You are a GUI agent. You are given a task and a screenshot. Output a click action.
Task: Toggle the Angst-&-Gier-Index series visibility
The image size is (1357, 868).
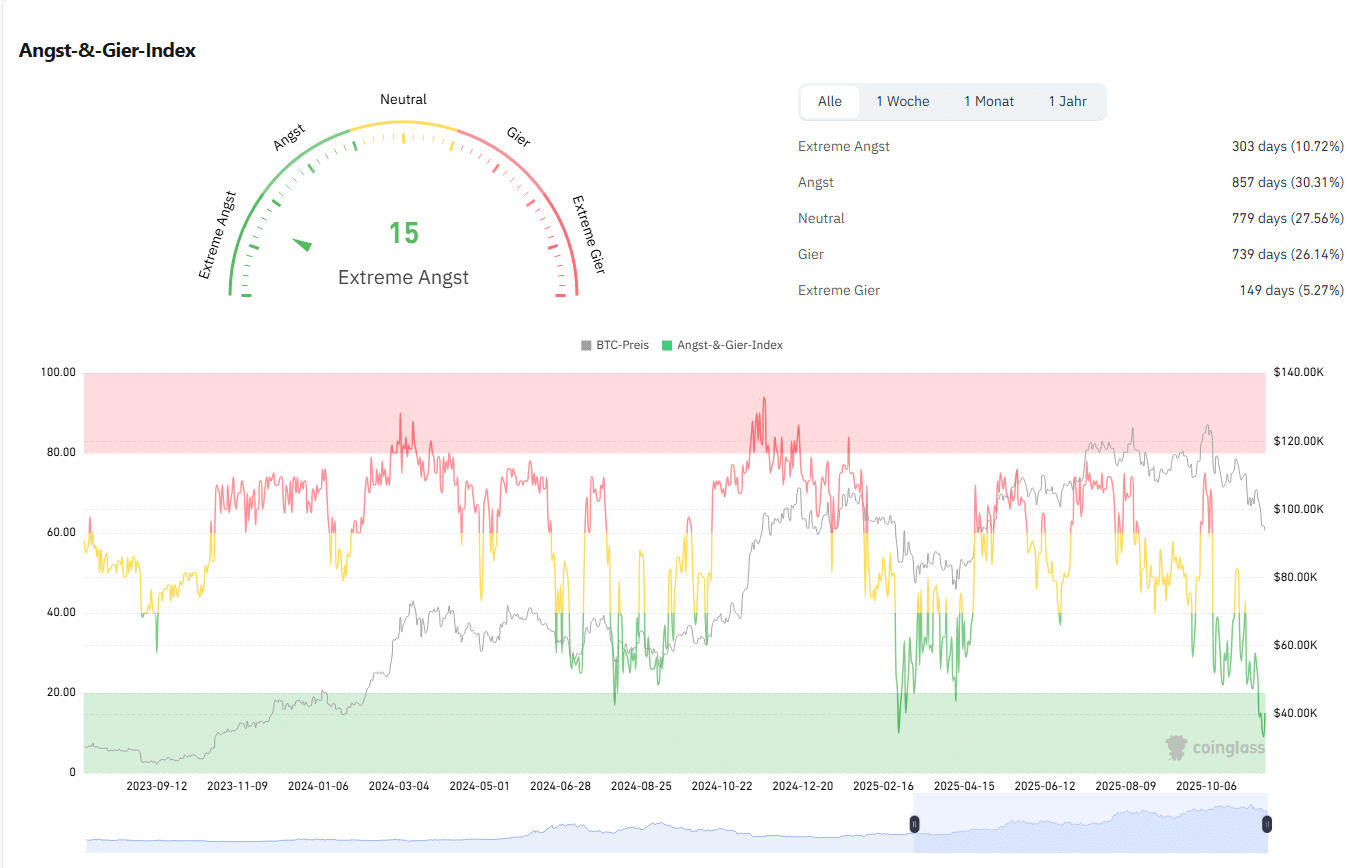722,344
